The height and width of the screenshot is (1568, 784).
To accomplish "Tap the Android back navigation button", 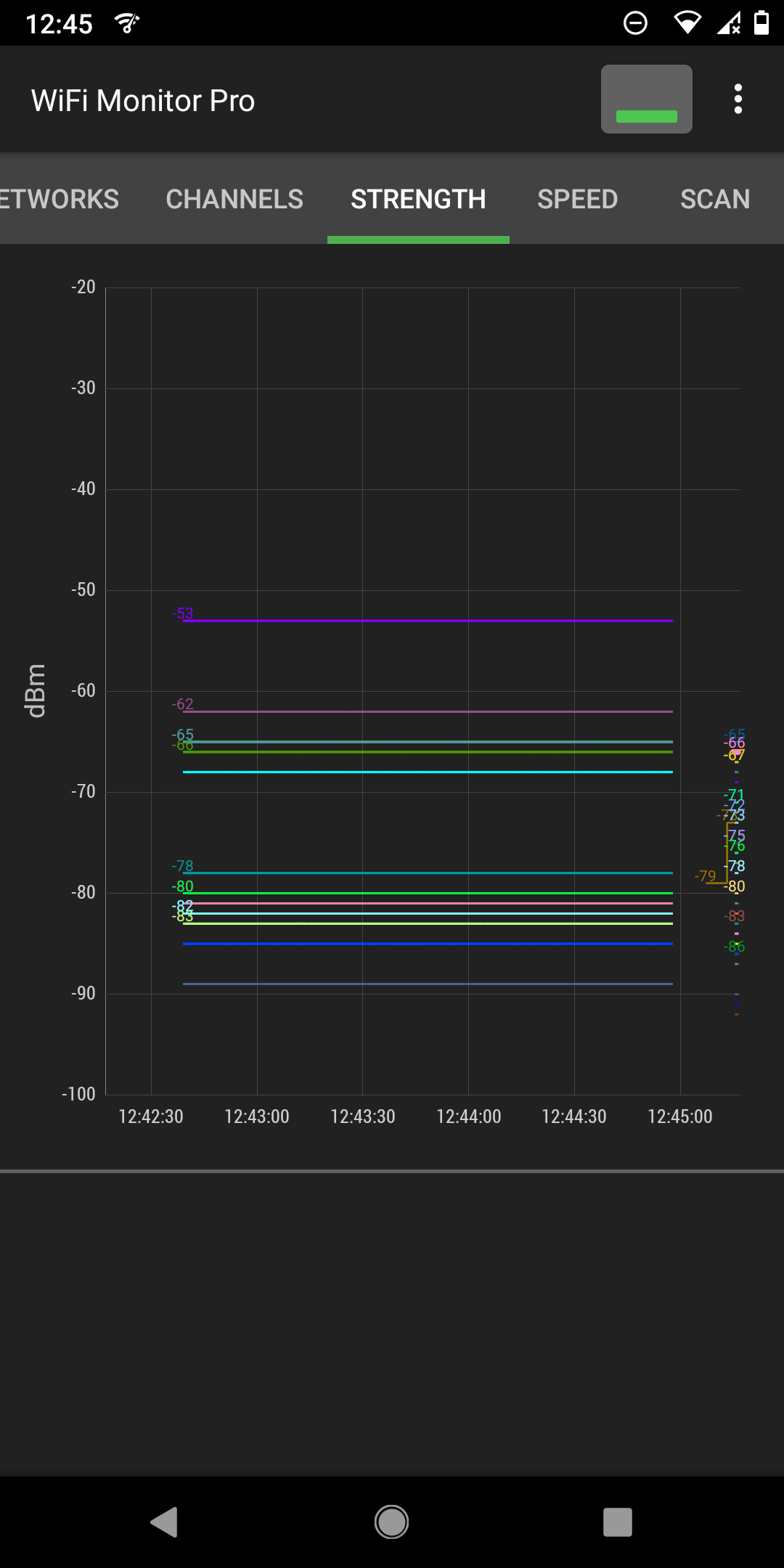I will click(x=164, y=1522).
